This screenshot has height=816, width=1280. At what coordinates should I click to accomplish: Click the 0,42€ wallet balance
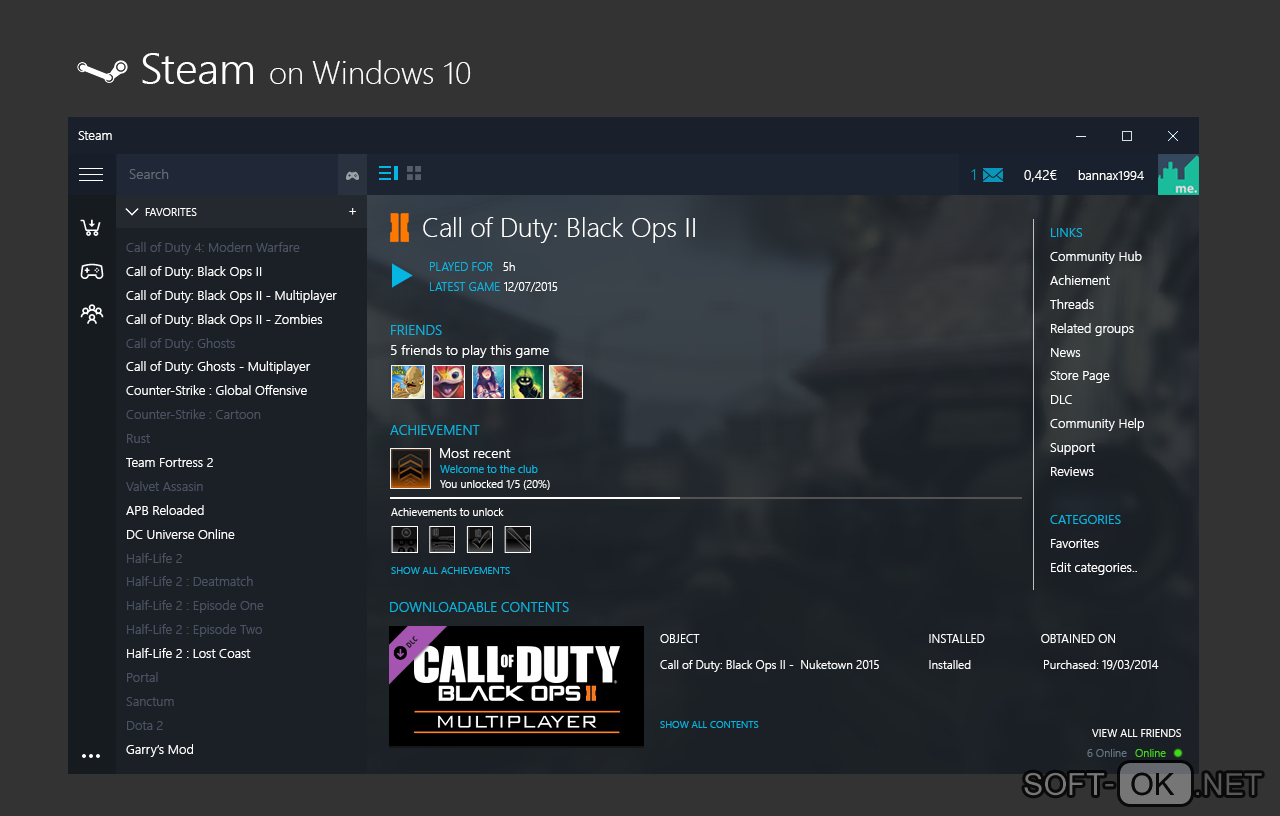[1040, 175]
